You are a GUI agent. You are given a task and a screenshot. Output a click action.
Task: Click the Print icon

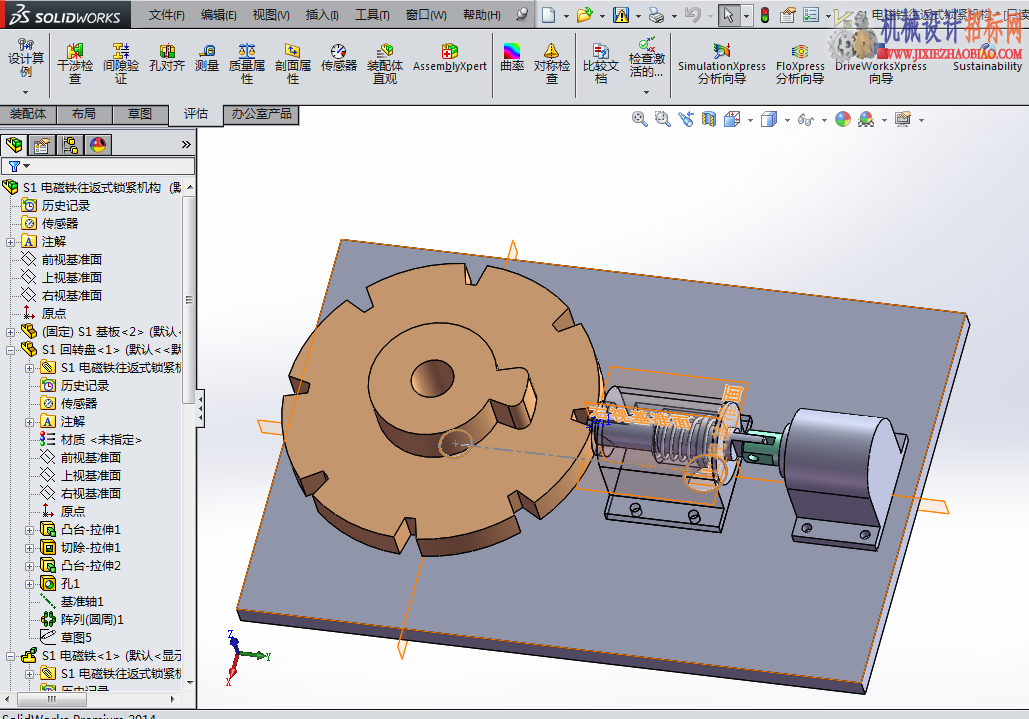click(656, 14)
